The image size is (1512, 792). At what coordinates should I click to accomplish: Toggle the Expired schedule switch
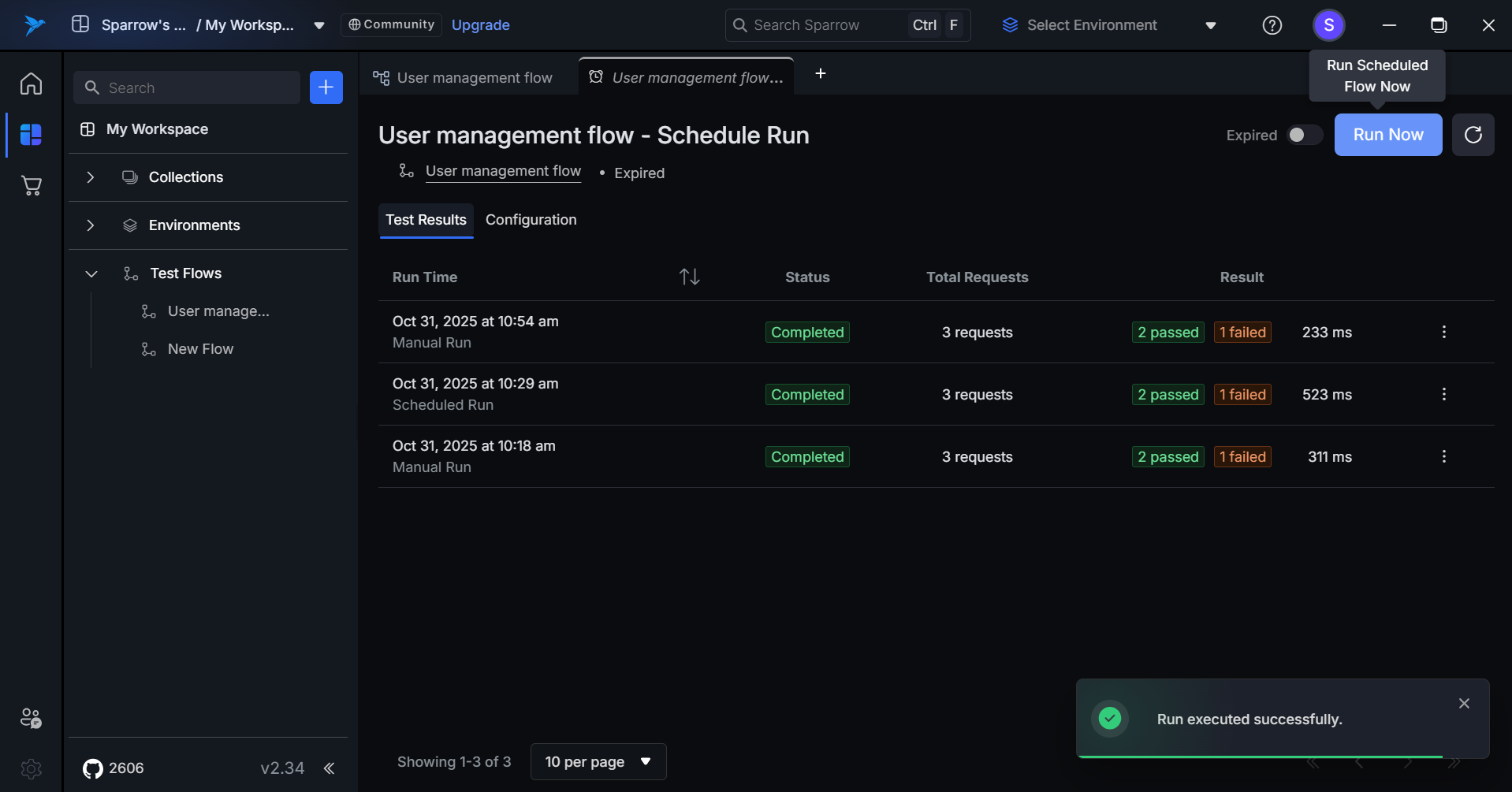coord(1304,135)
